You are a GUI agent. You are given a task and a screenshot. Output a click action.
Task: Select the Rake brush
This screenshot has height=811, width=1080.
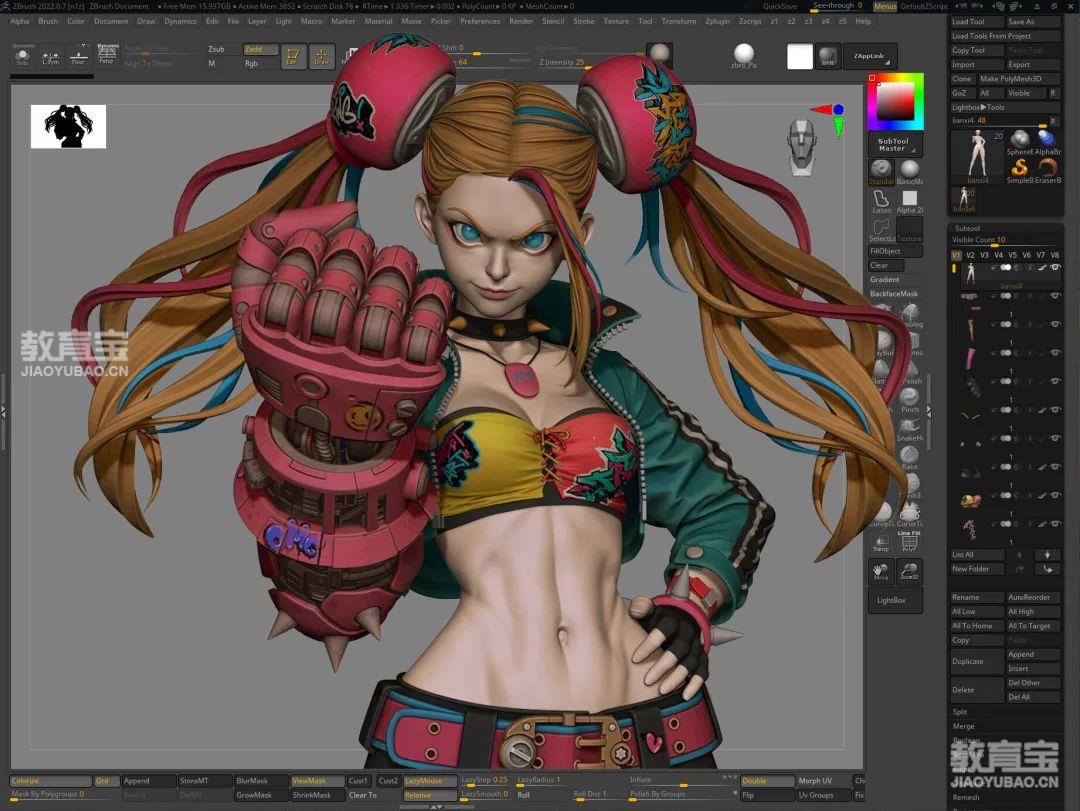coord(910,457)
